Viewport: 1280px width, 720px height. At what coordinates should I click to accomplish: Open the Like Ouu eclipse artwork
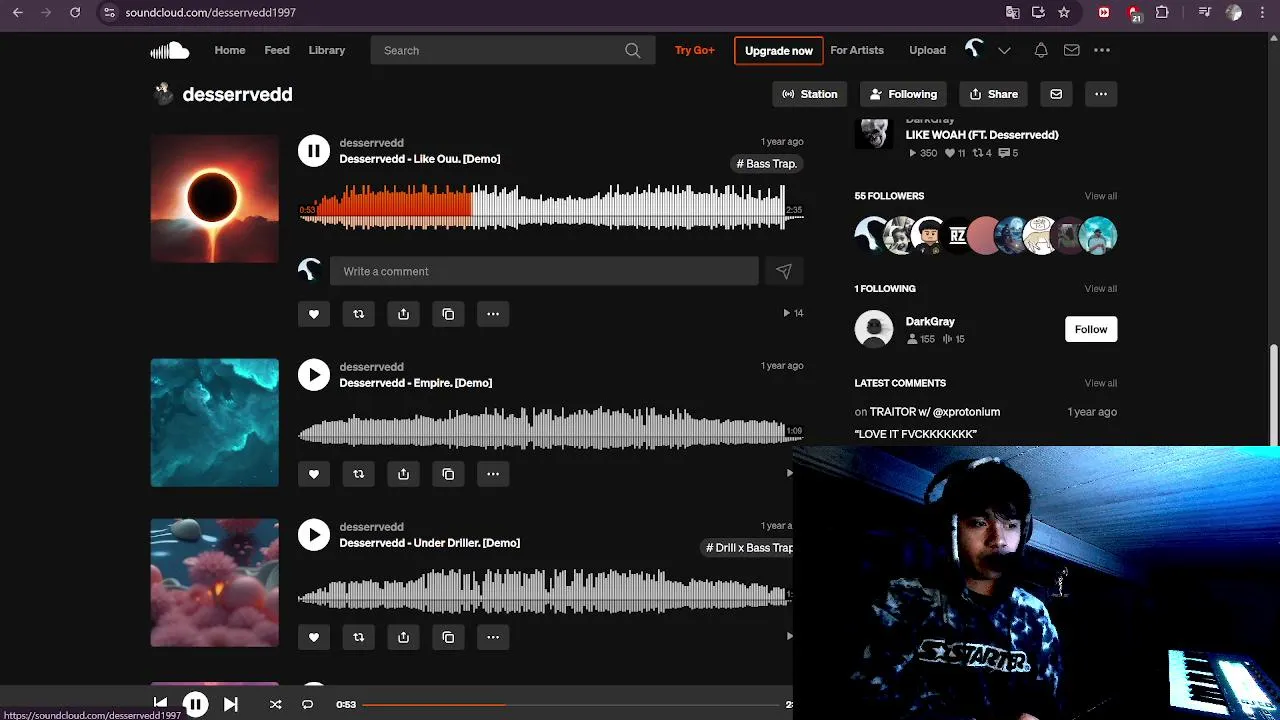(x=215, y=199)
